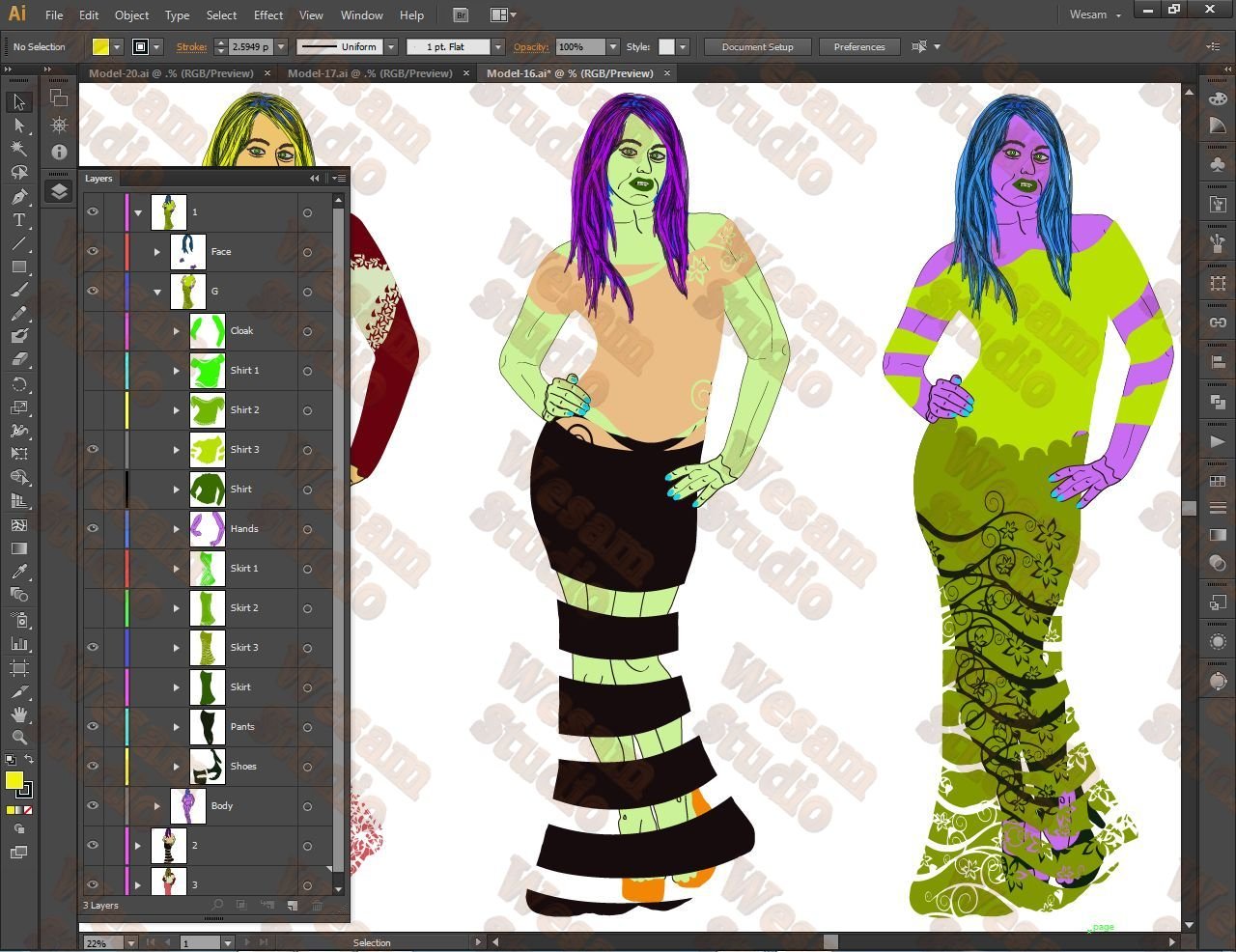The height and width of the screenshot is (952, 1236).
Task: Open the Bridge launcher icon
Action: point(461,15)
